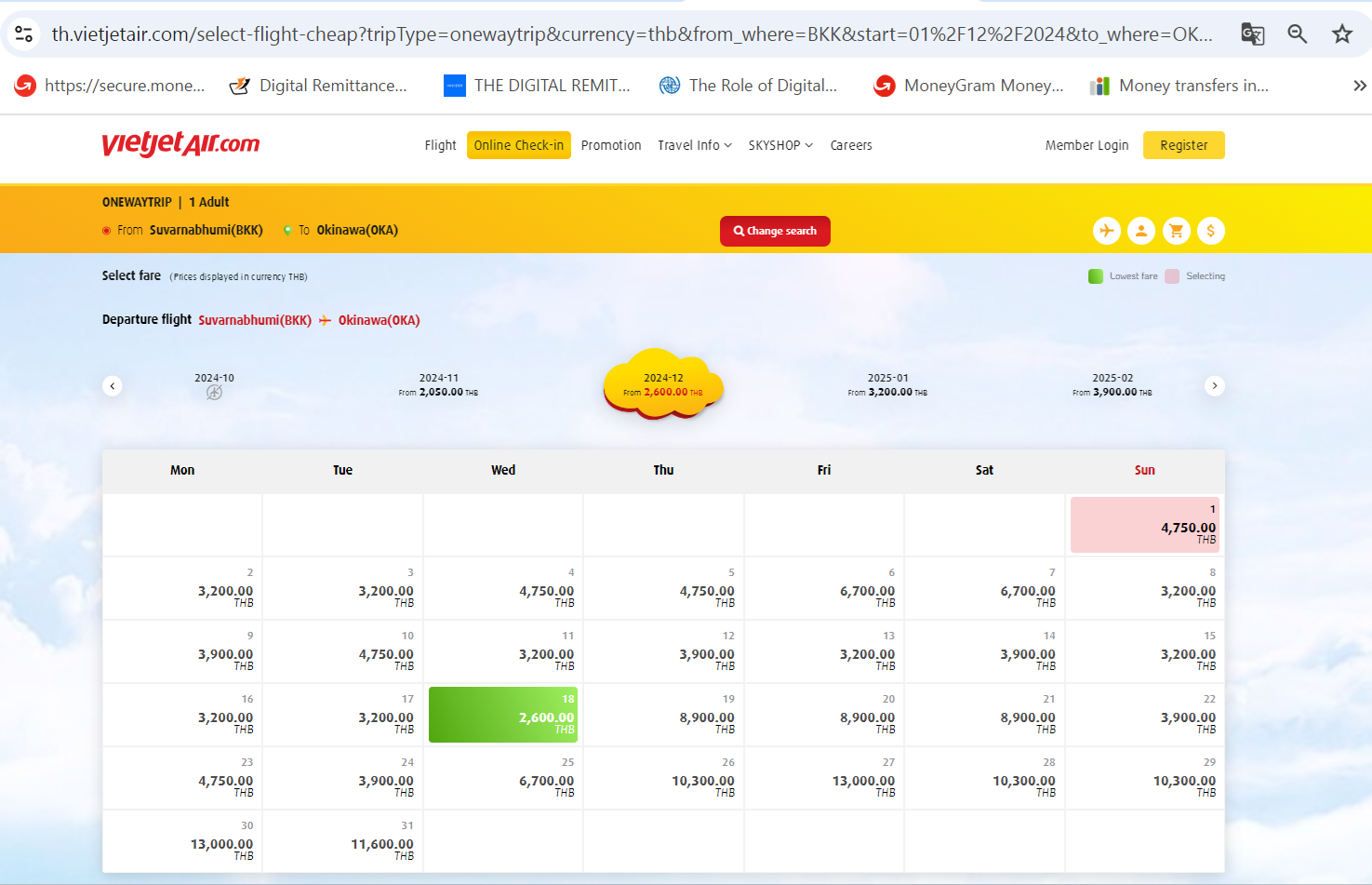Expand the Travel Info dropdown
Screen dimensions: 1372x885
tap(695, 145)
